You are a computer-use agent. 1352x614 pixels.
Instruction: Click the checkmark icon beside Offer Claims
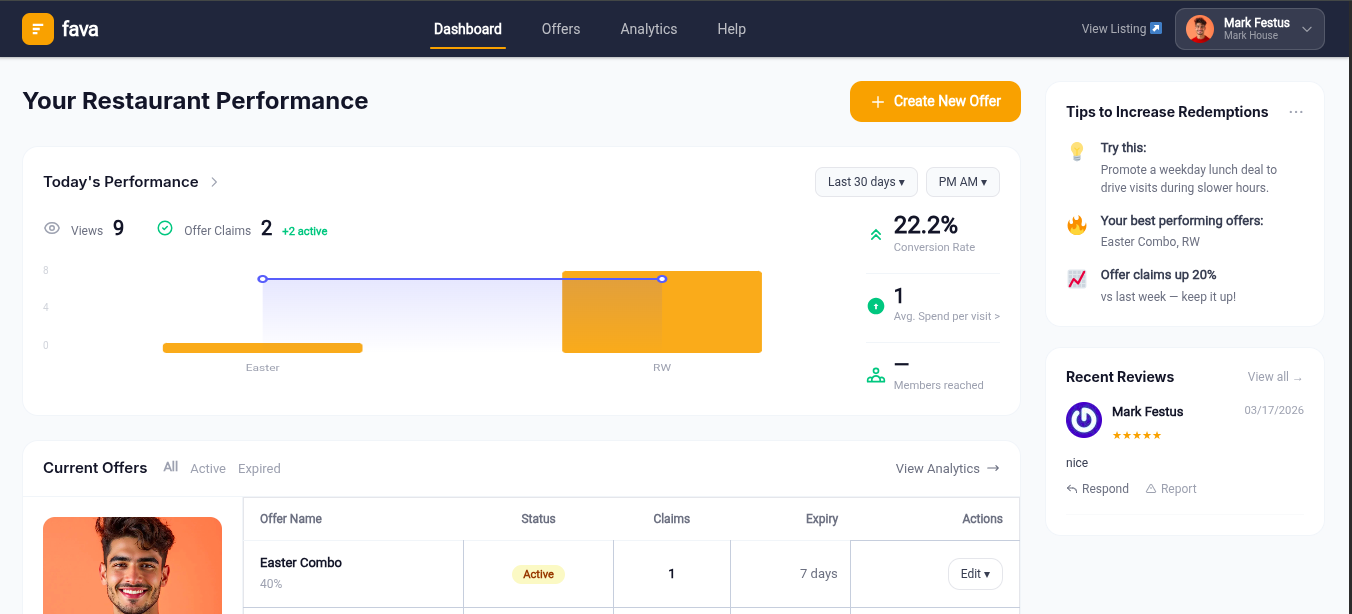pos(165,229)
